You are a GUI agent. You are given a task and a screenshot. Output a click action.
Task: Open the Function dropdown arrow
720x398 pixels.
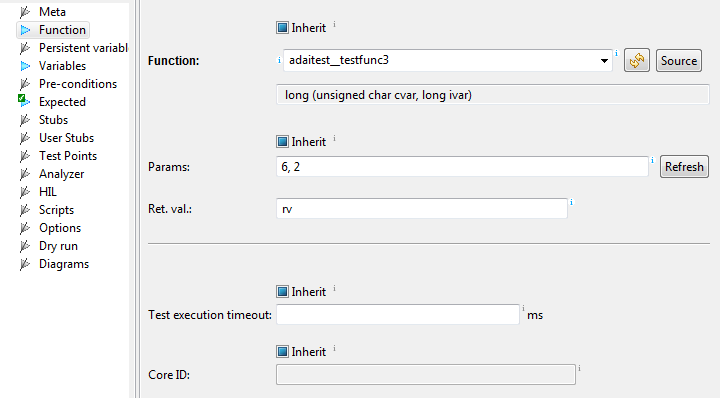pyautogui.click(x=604, y=61)
